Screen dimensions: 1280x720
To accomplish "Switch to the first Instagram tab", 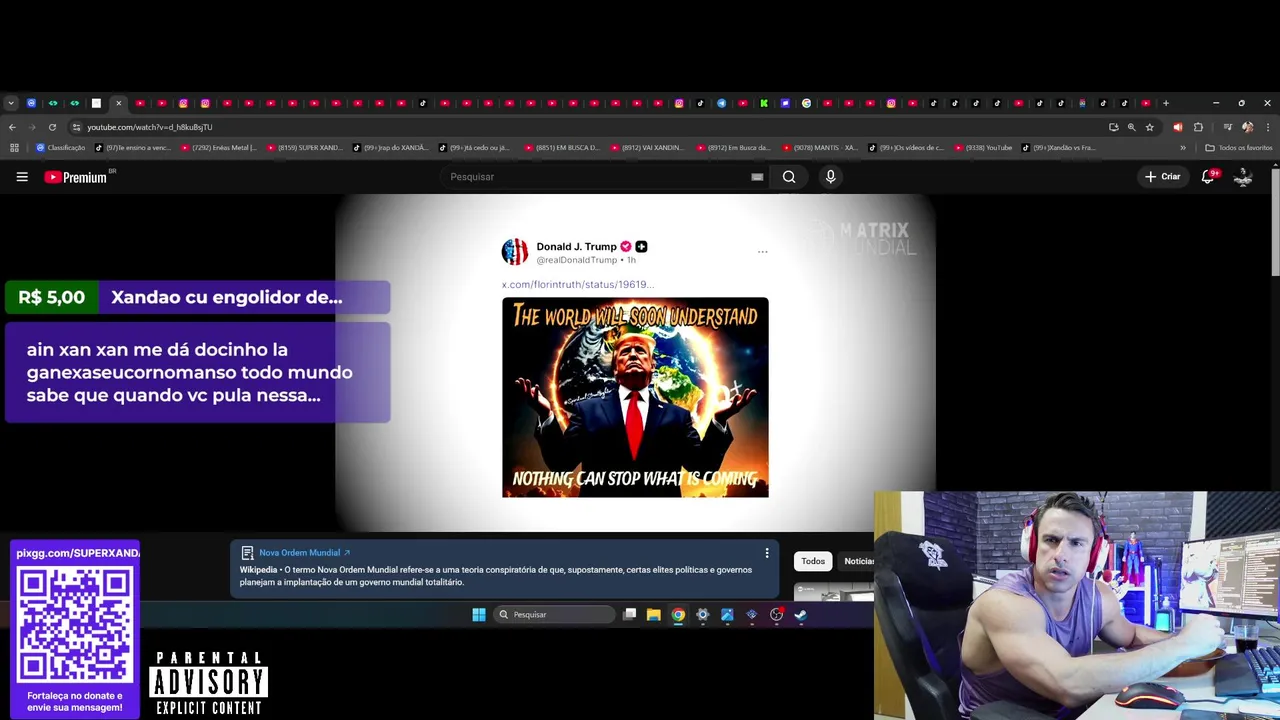I will click(x=183, y=103).
